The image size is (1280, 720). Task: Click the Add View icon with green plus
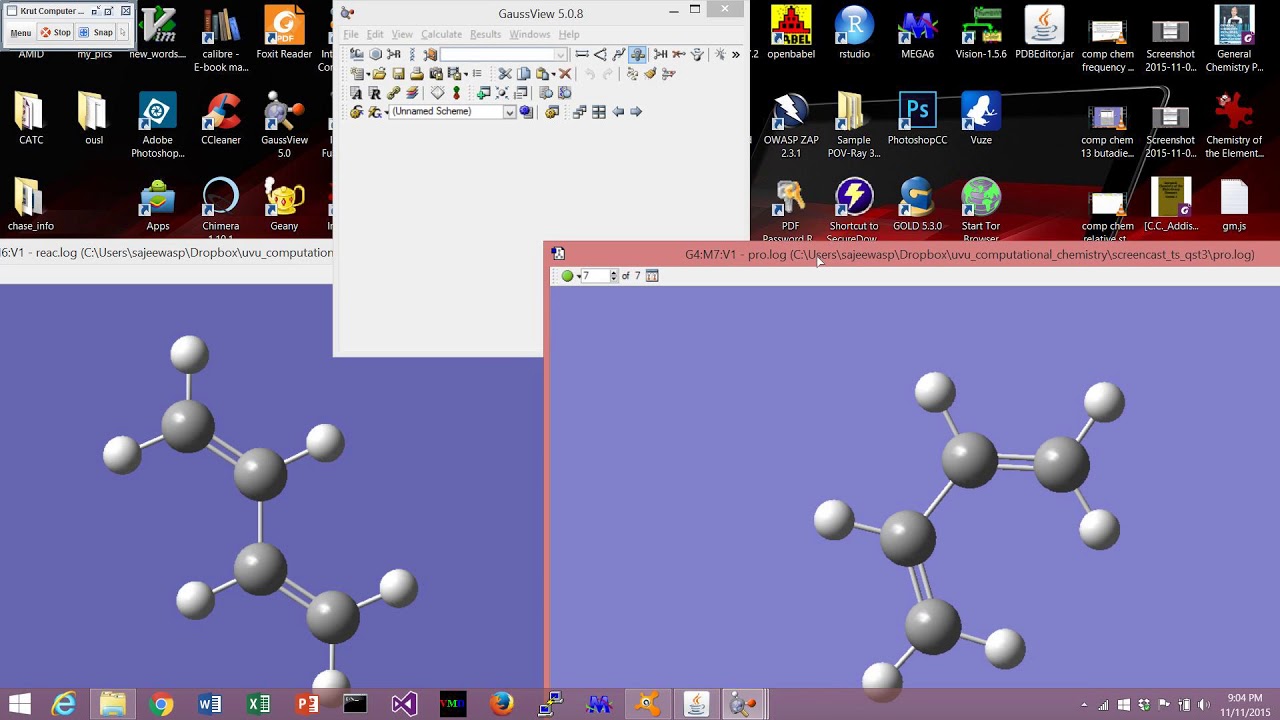[483, 93]
